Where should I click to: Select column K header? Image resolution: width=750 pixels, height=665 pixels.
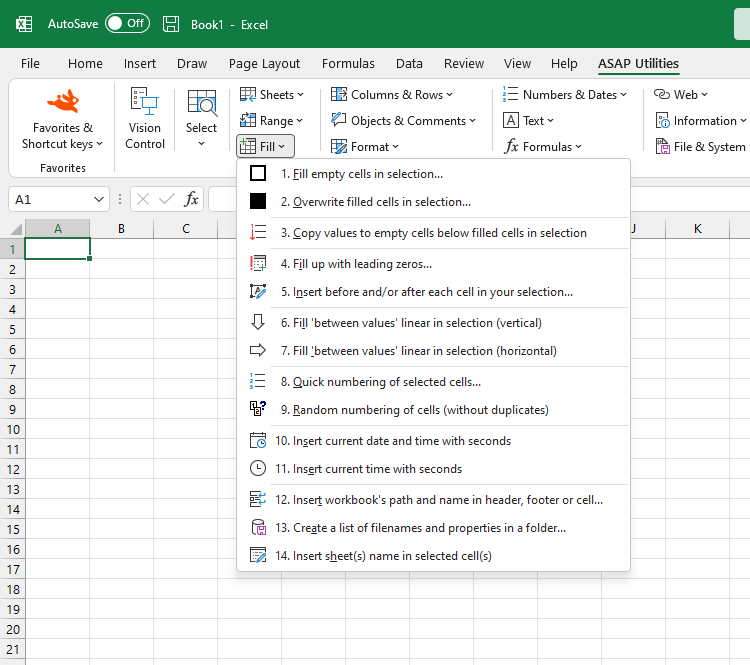pyautogui.click(x=697, y=229)
